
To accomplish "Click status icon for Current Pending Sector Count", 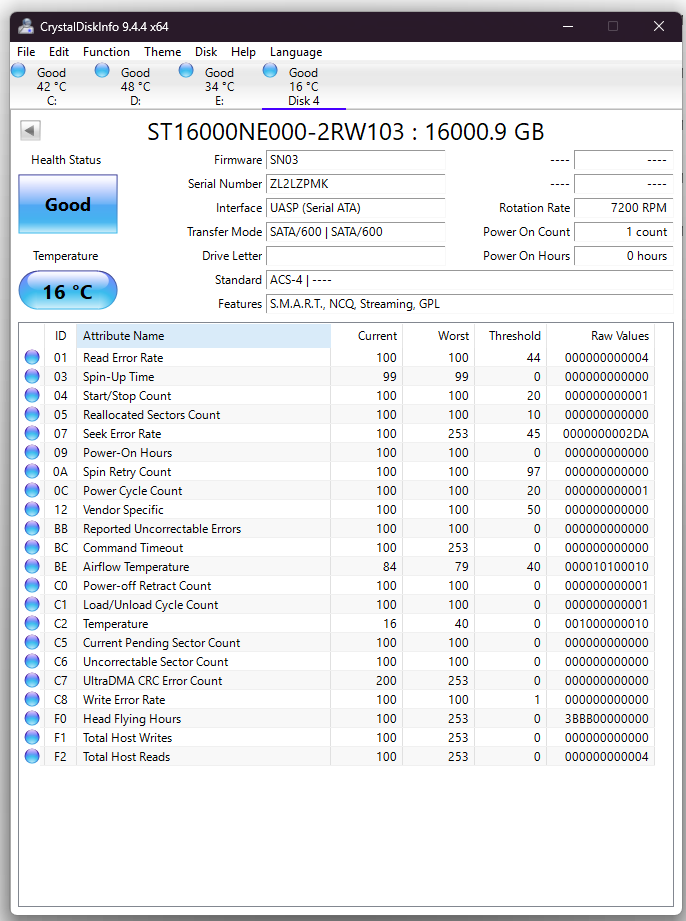I will point(32,642).
